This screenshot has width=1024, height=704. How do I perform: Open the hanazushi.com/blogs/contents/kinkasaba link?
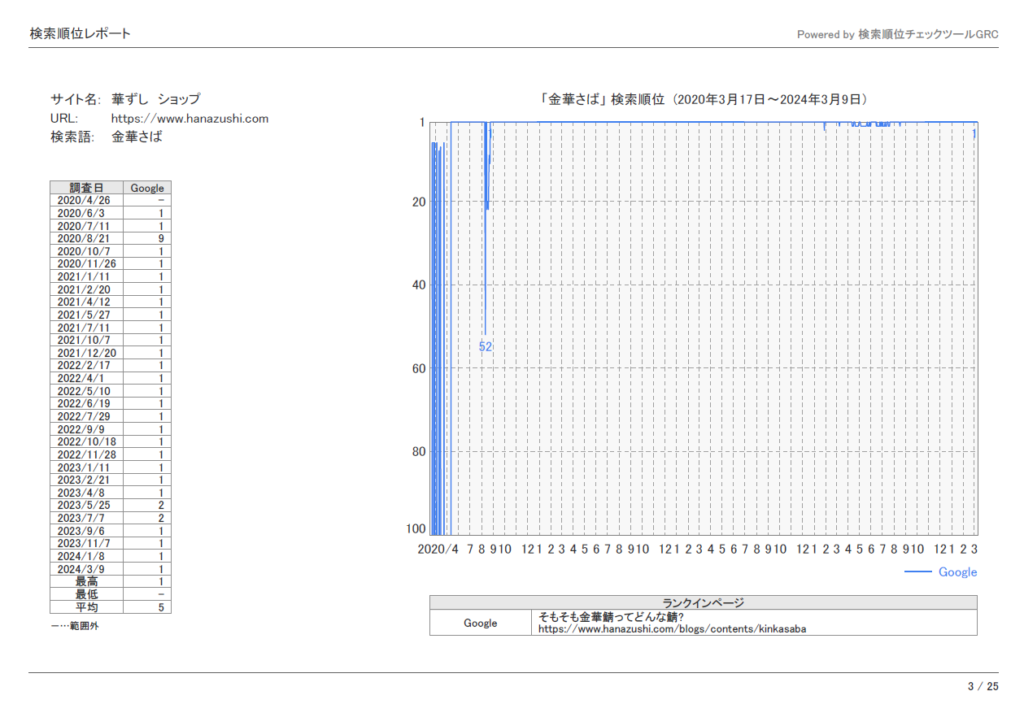click(x=672, y=629)
